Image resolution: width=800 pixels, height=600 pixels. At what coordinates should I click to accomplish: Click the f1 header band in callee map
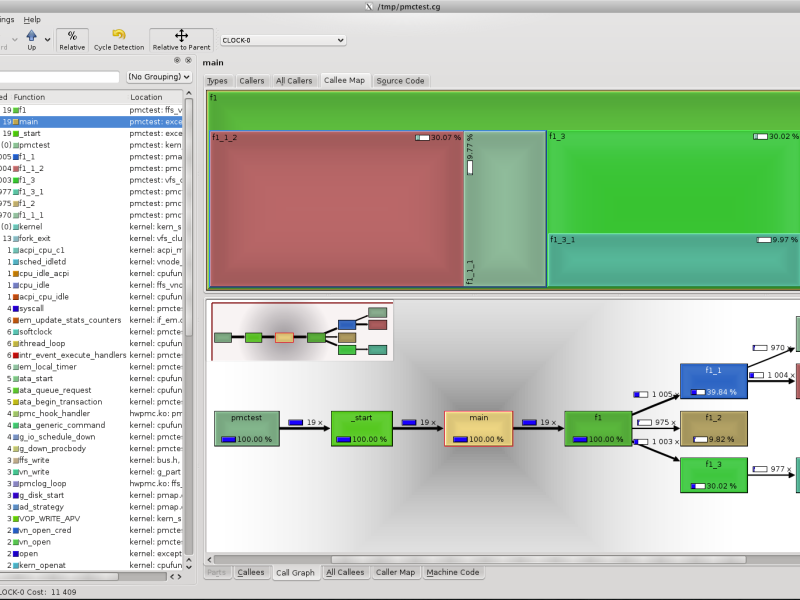(504, 111)
